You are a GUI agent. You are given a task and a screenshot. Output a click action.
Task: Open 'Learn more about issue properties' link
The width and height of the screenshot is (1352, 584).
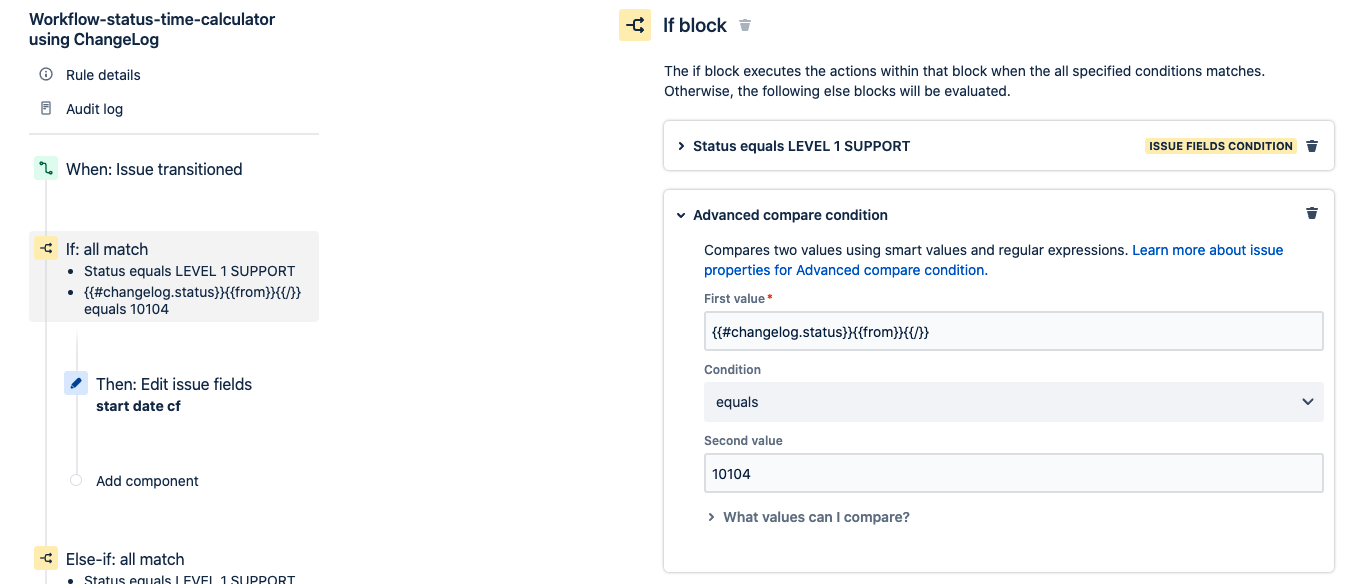point(1207,250)
